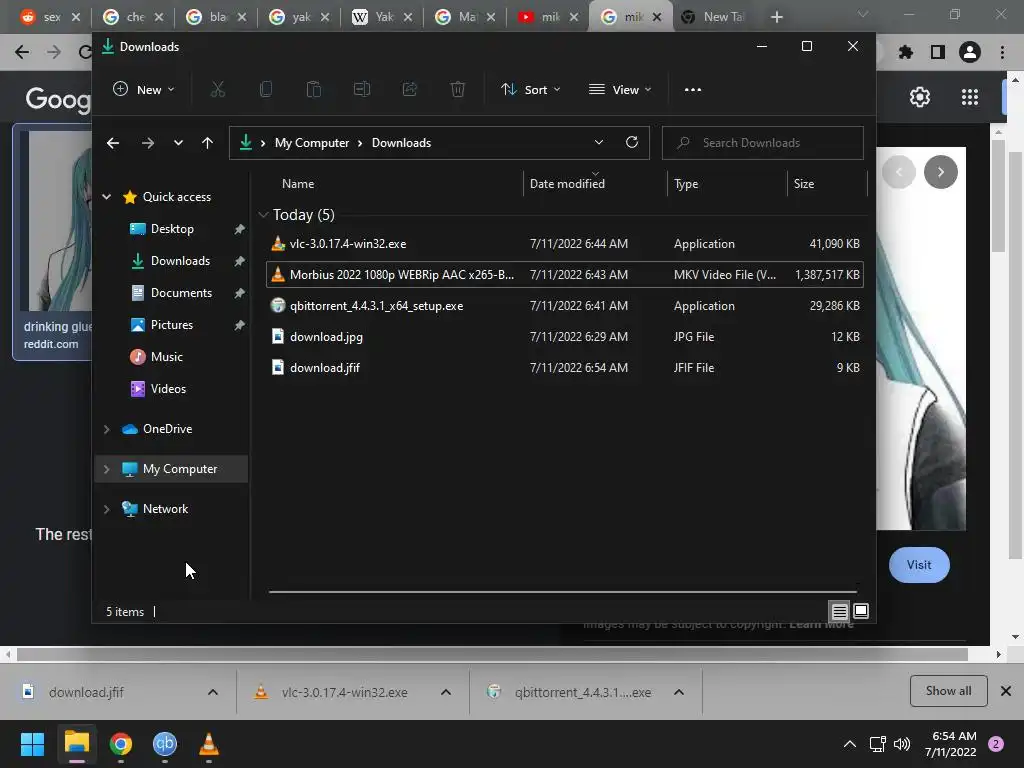The width and height of the screenshot is (1024, 768).
Task: Click the volume speaker tray icon
Action: coord(902,744)
